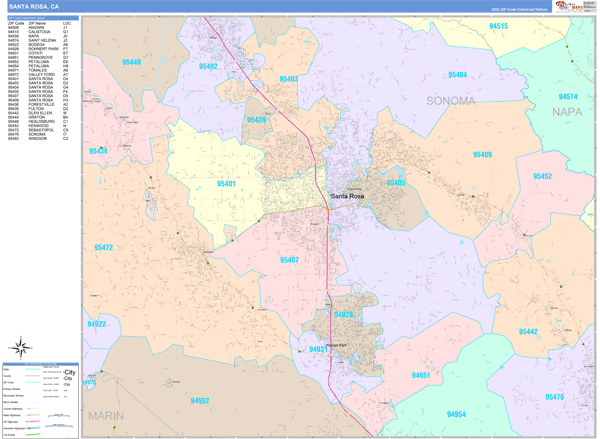Click the 95452 ZIP label on map
The image size is (600, 439).
[541, 176]
